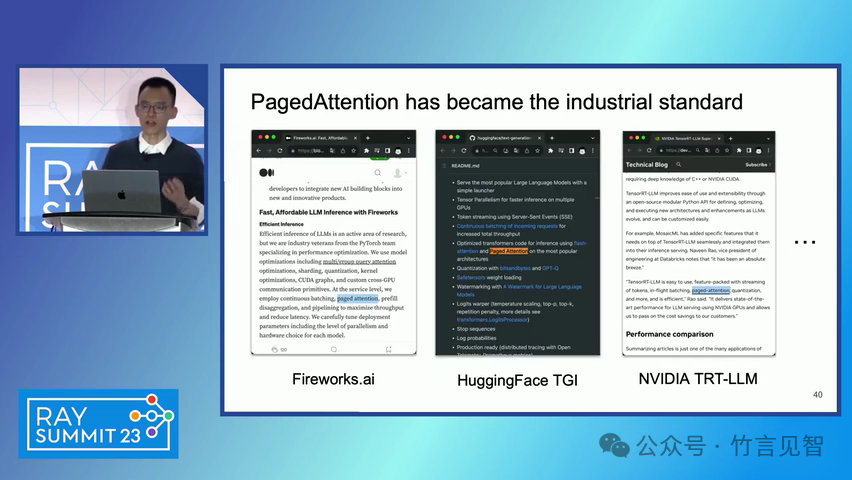Reload the page in the Fireworks.ai browser window

click(x=280, y=151)
